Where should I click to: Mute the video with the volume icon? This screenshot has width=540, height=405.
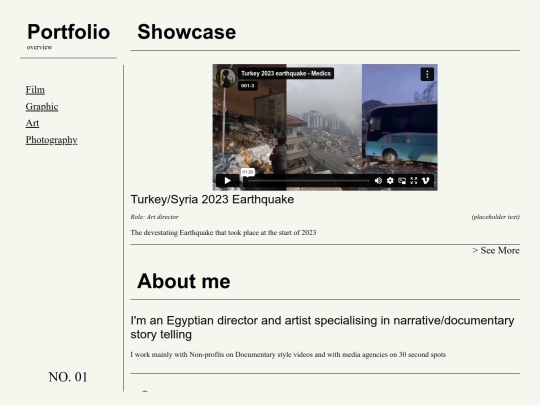(x=378, y=180)
